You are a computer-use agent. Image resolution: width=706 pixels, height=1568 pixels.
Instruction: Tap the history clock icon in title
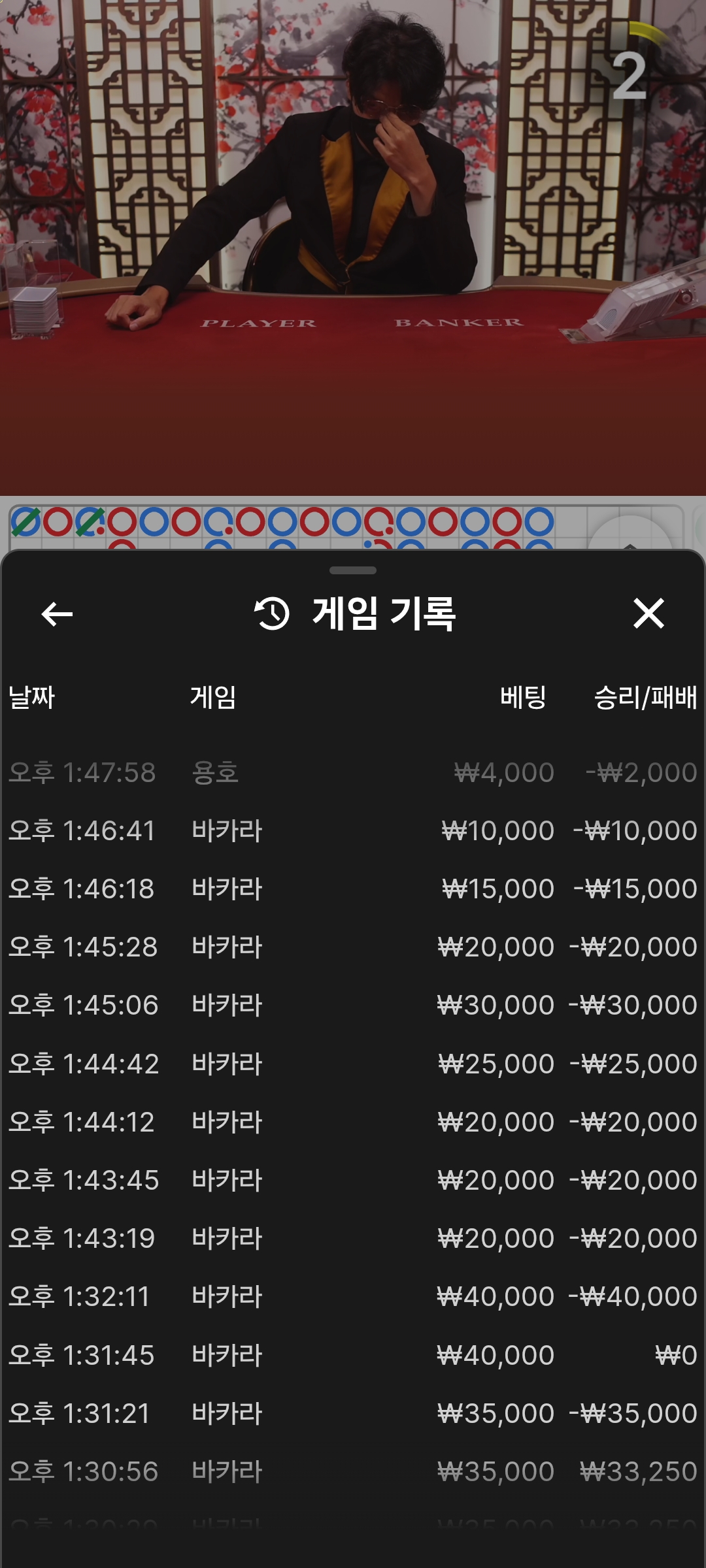[x=272, y=614]
